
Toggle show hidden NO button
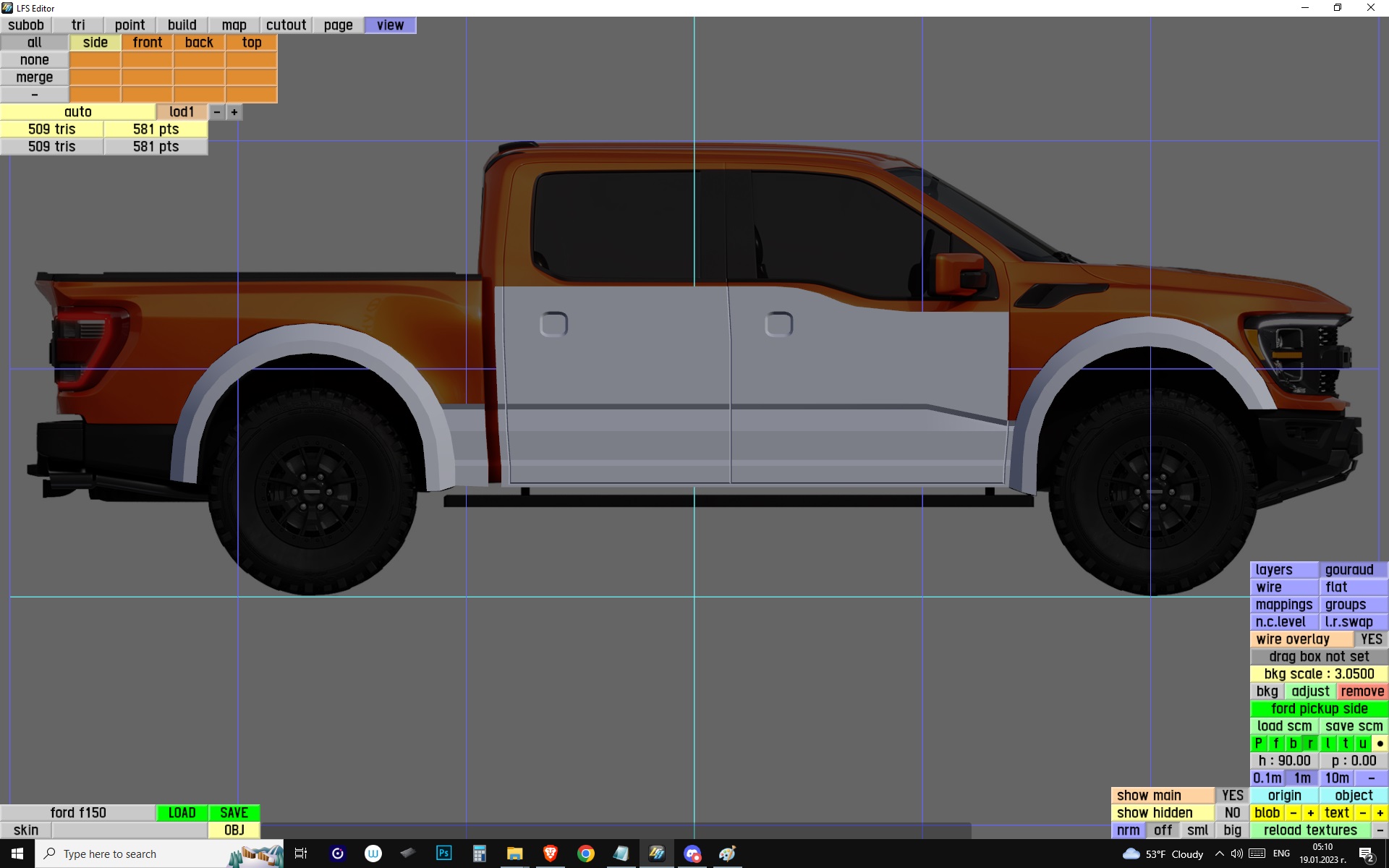[x=1232, y=813]
